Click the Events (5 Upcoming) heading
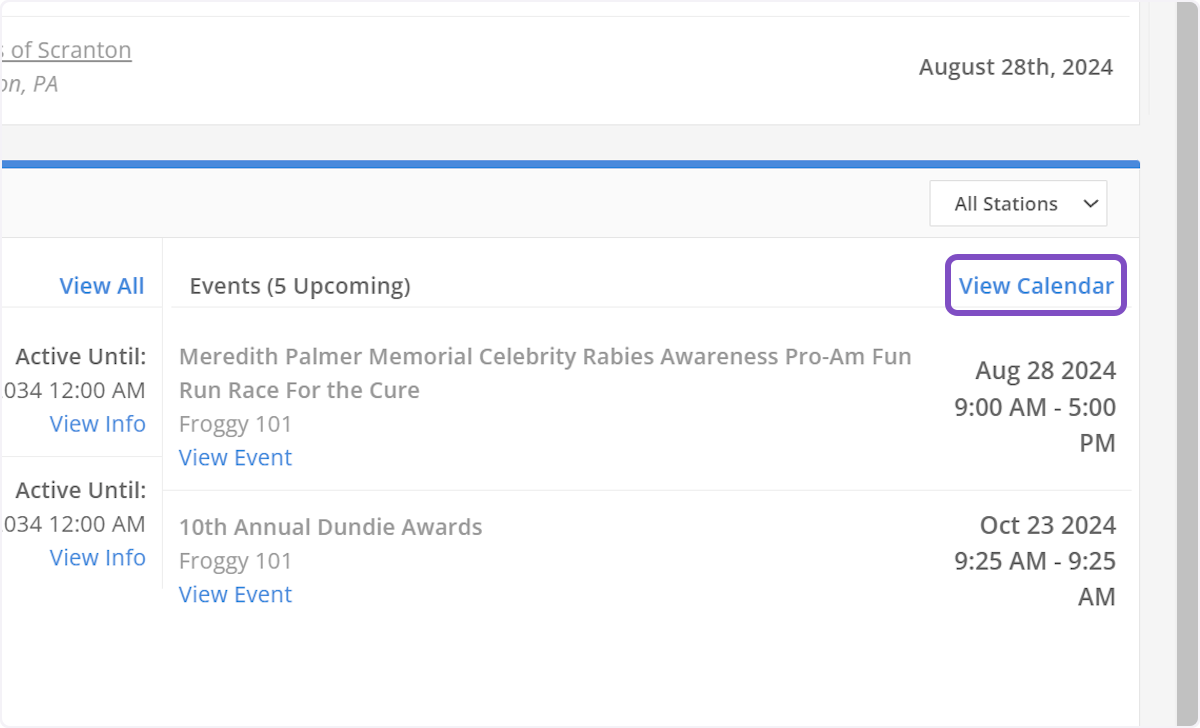 (x=300, y=286)
